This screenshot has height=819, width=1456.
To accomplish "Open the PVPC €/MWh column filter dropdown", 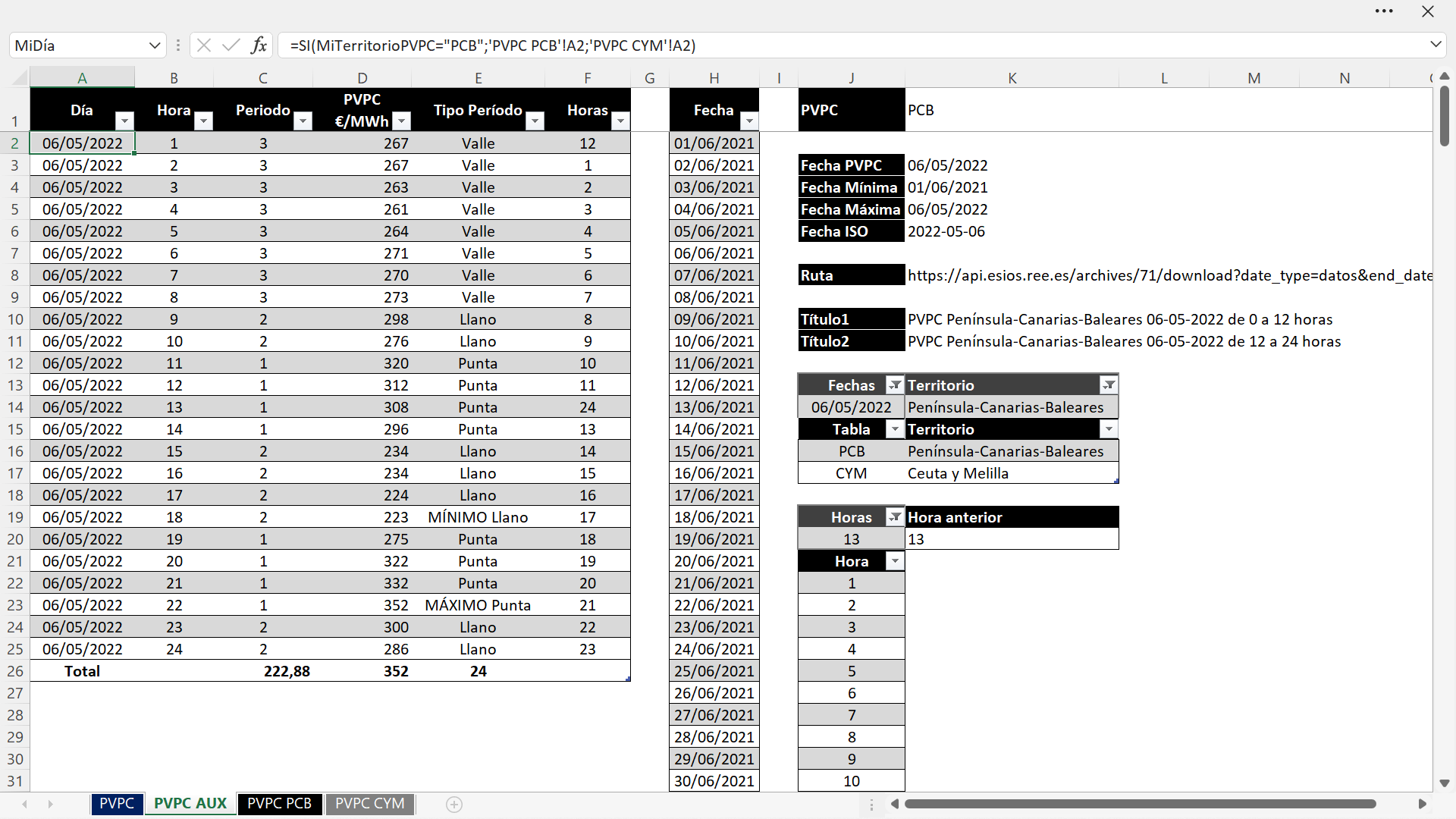I will click(402, 121).
